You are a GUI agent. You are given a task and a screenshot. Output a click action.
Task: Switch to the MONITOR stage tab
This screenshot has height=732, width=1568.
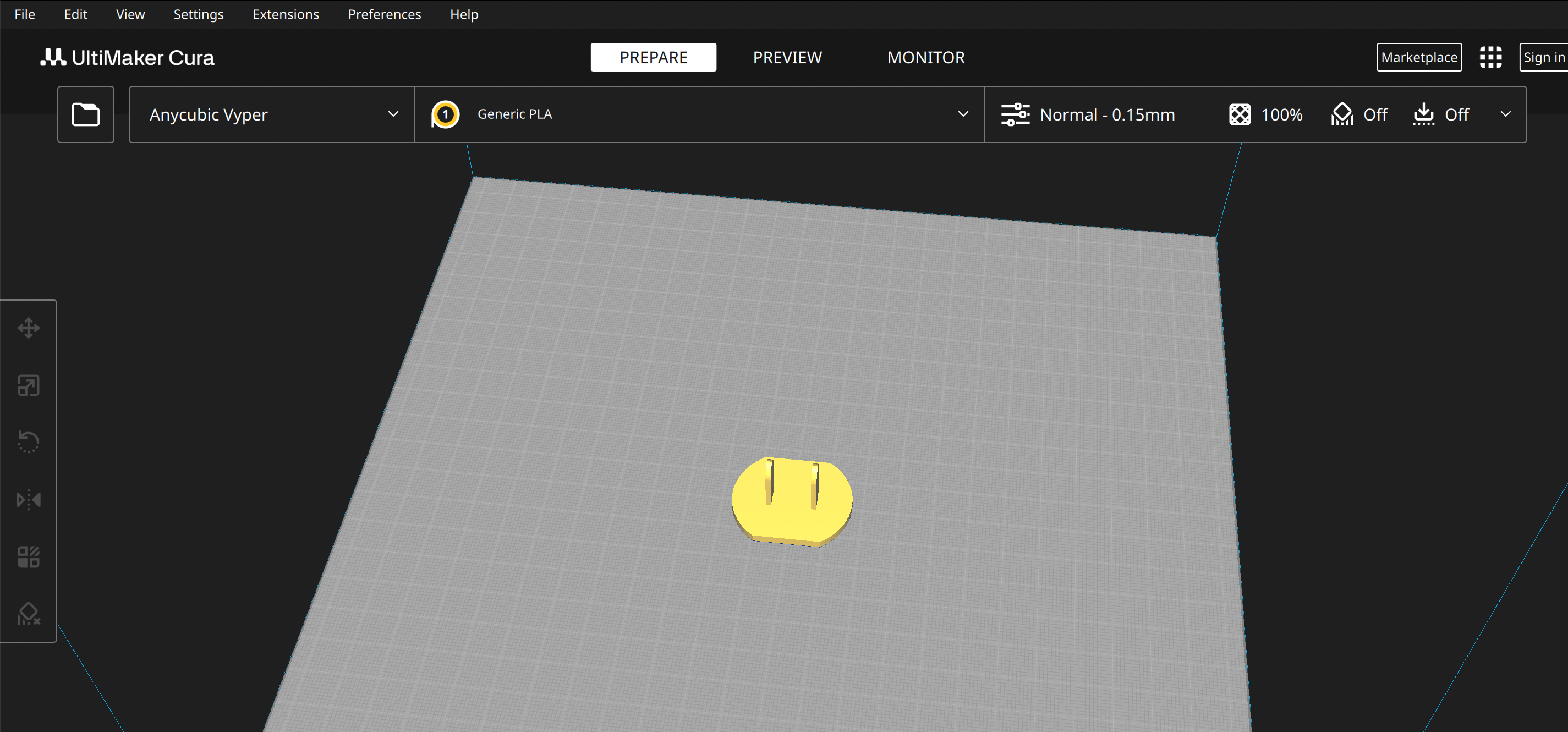pos(926,57)
